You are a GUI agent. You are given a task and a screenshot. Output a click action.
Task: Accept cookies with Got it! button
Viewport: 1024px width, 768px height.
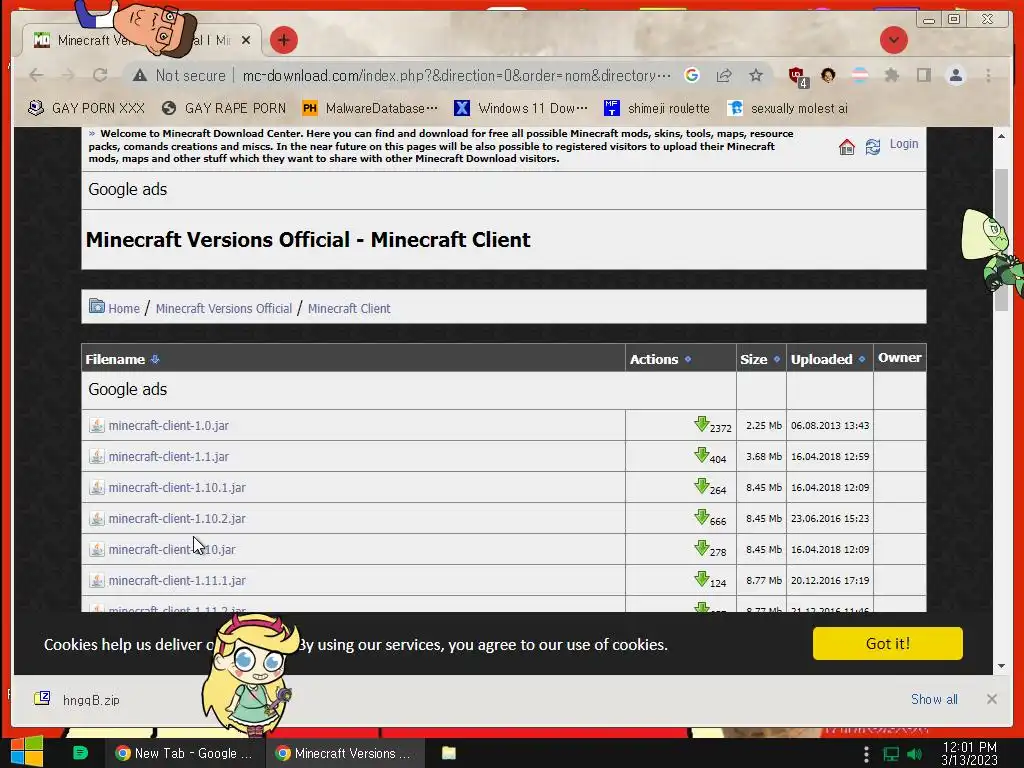click(x=888, y=643)
